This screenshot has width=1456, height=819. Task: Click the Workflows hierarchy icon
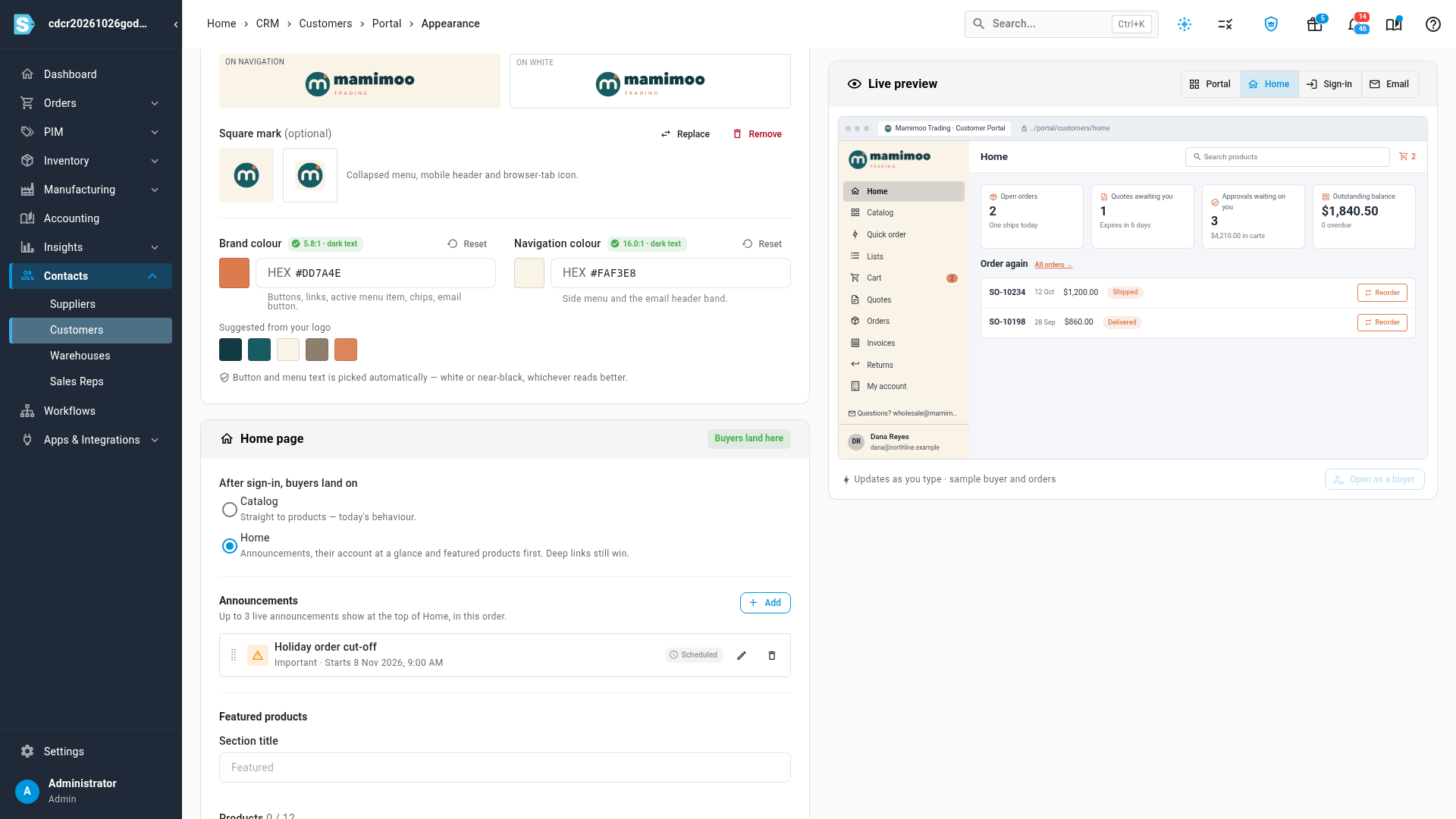click(27, 411)
